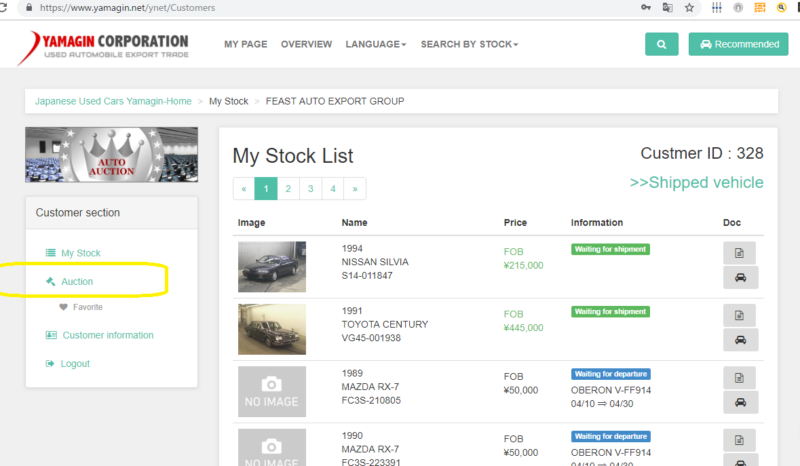Viewport: 800px width, 466px height.
Task: Click car icon button for Nissan Silvia row
Action: [x=740, y=277]
